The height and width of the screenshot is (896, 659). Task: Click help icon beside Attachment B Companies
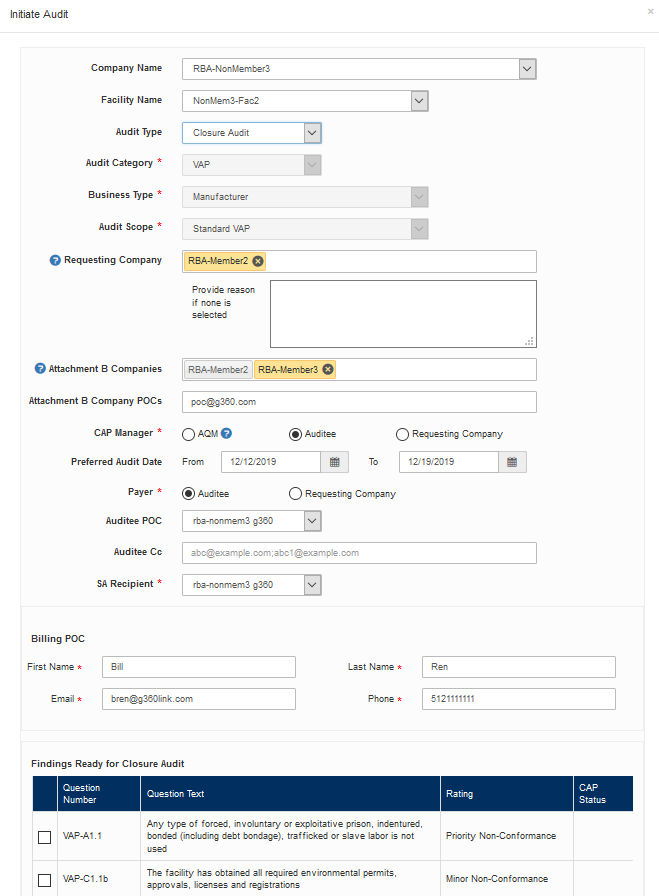point(40,369)
